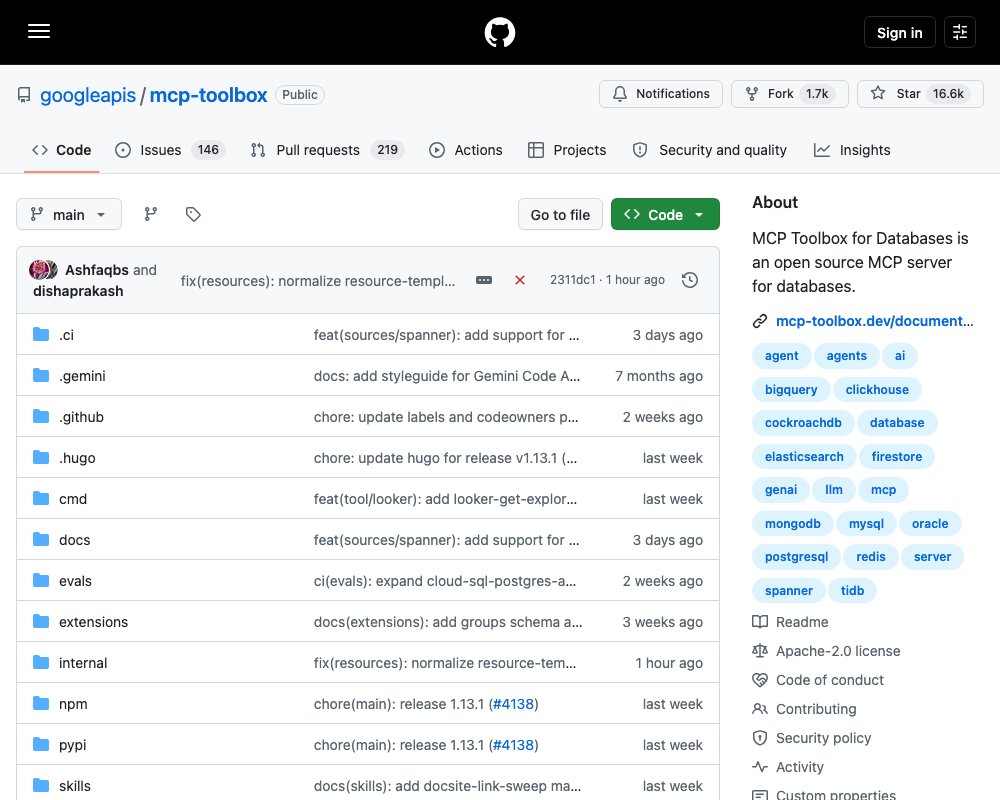1000x800 pixels.
Task: View failed checks red X icon
Action: pyautogui.click(x=520, y=280)
